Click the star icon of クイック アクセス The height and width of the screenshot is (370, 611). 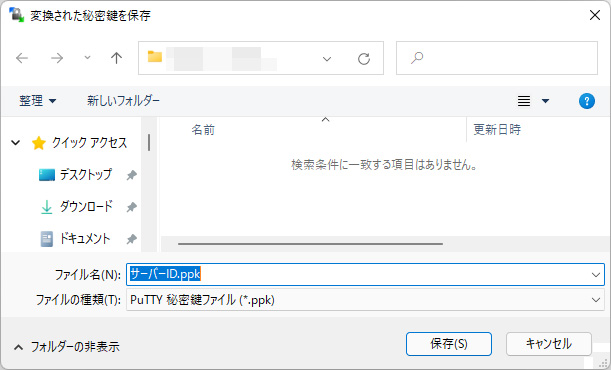point(39,143)
